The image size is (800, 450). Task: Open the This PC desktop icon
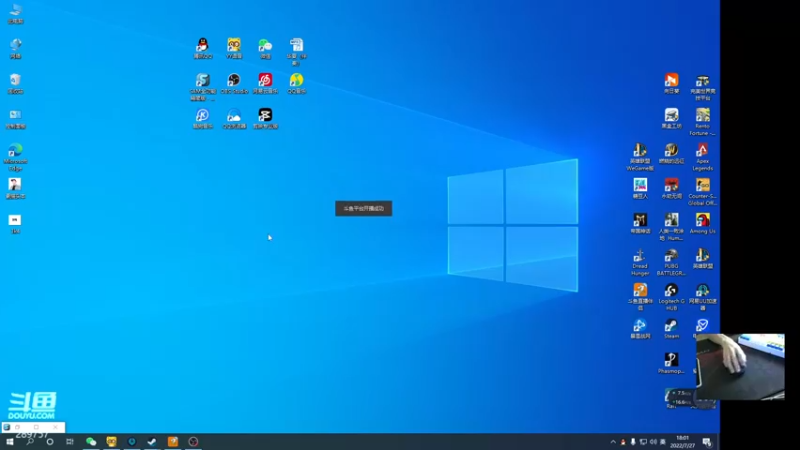[x=15, y=13]
